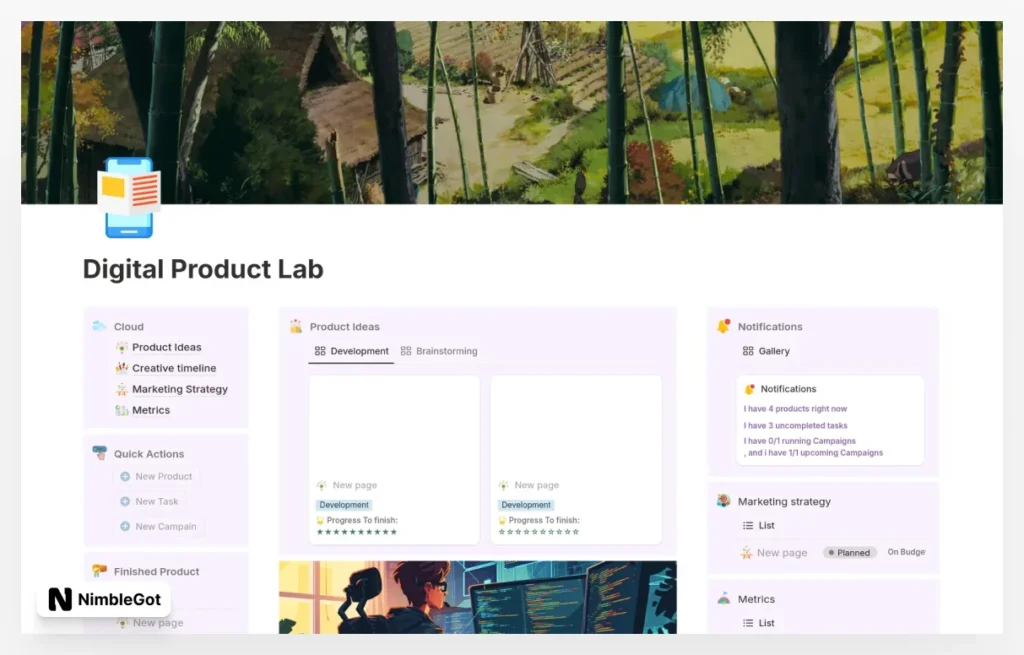The height and width of the screenshot is (655, 1024).
Task: Click the Quick Actions heading
Action: click(x=149, y=454)
